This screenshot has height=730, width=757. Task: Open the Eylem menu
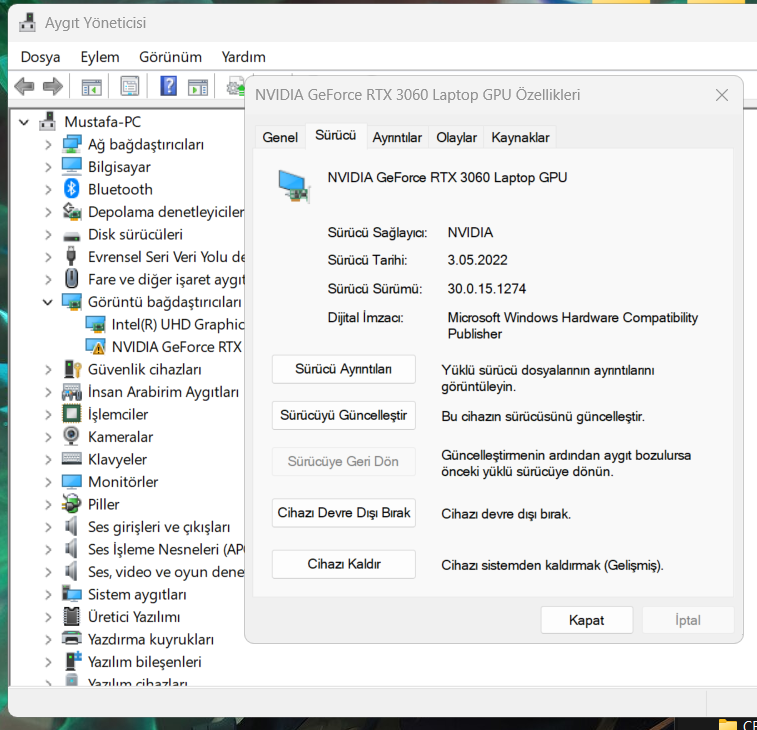click(x=100, y=57)
